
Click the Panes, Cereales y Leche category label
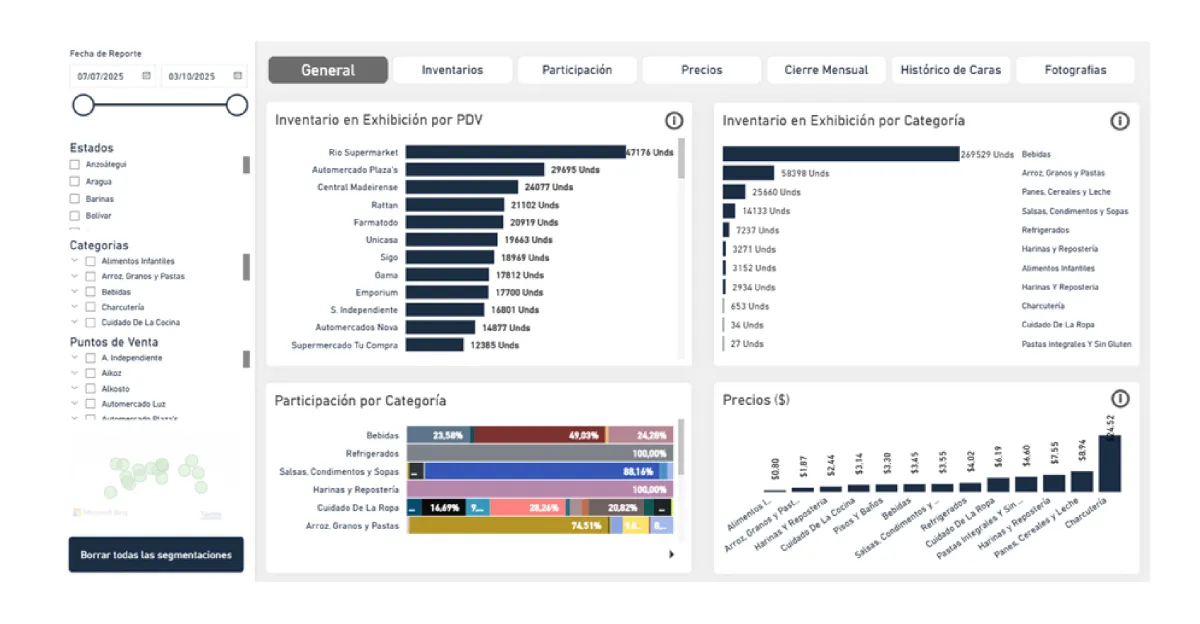click(1066, 192)
